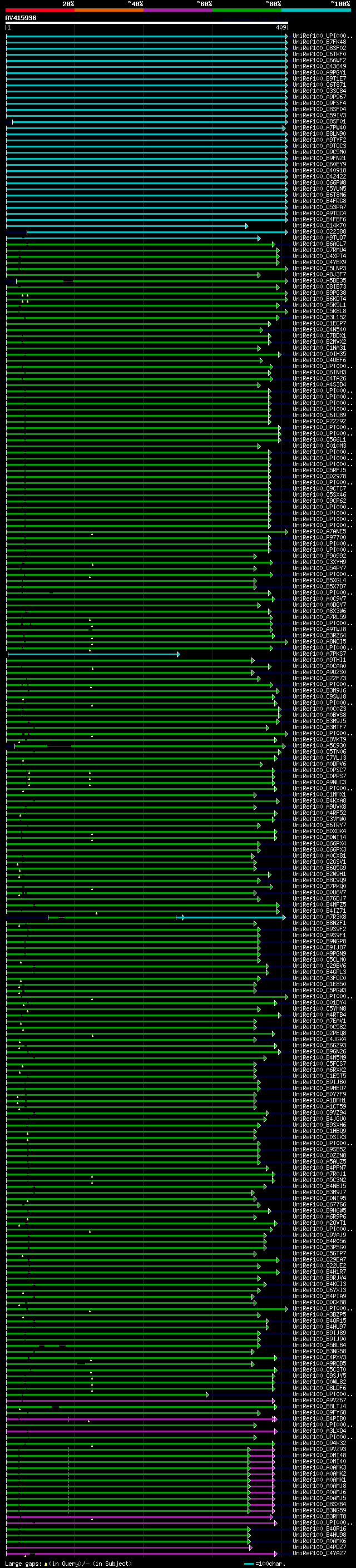Open hit UniRef100_C6TKF0
The height and width of the screenshot is (1568, 356).
pos(319,55)
